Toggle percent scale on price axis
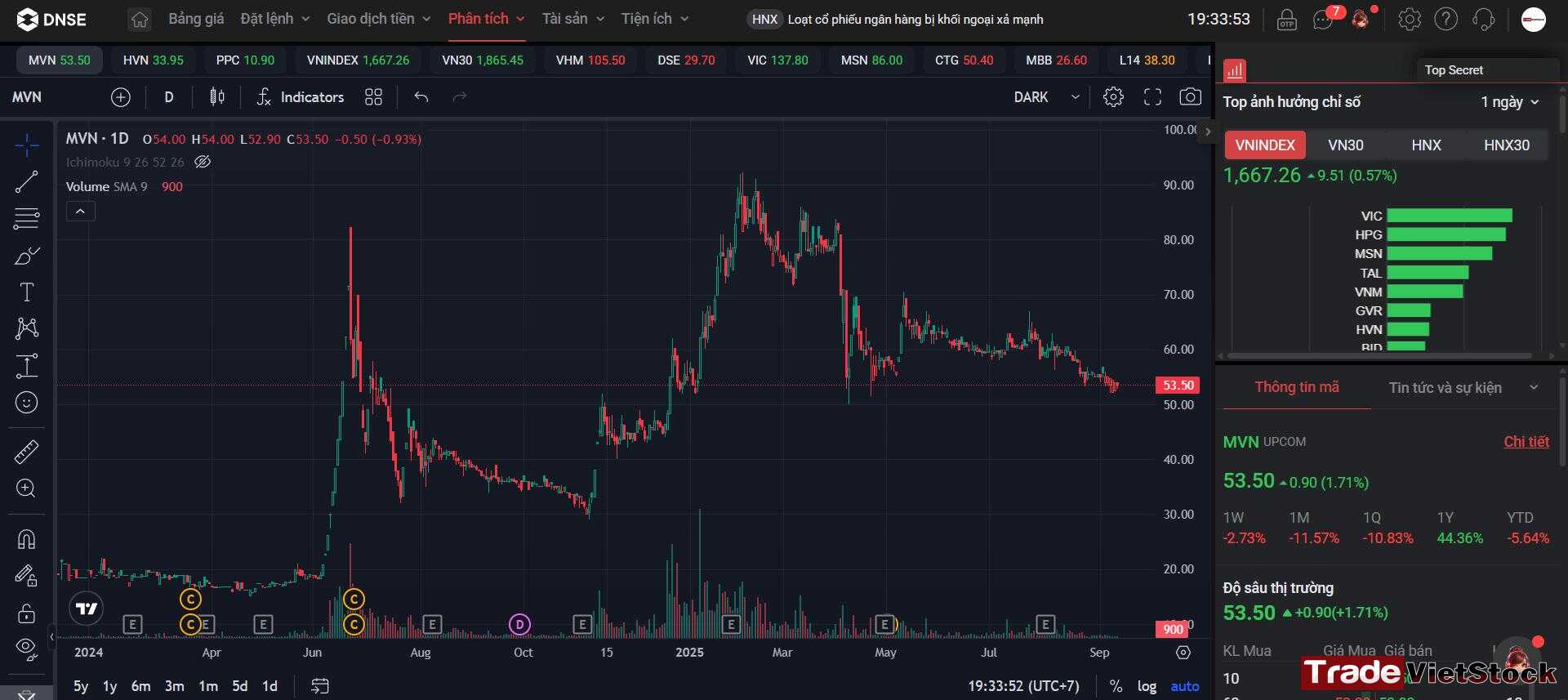This screenshot has height=700, width=1568. 1116,686
